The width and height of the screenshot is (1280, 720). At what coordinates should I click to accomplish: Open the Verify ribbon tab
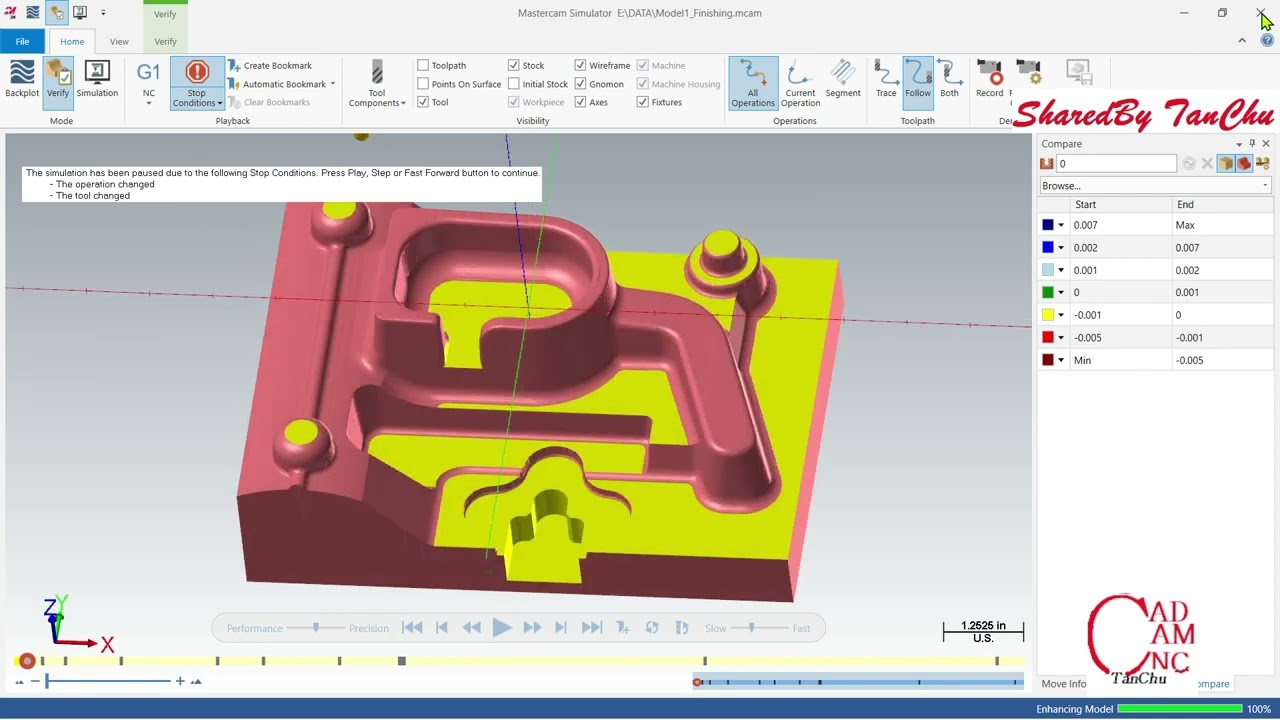[165, 41]
